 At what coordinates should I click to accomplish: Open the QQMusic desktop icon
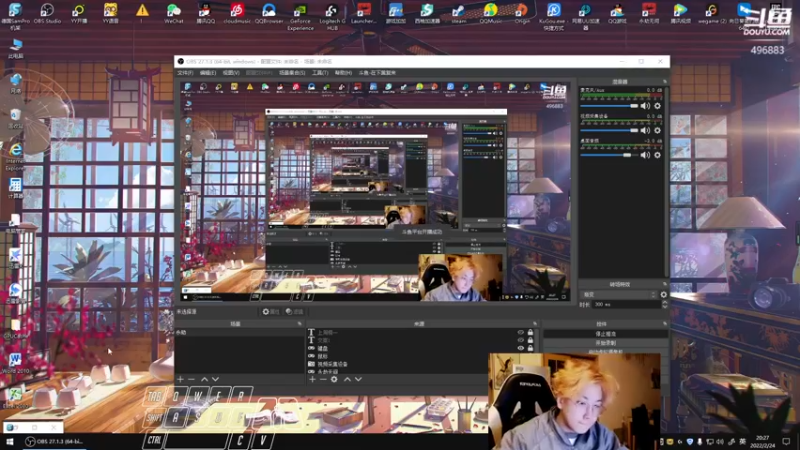[490, 13]
